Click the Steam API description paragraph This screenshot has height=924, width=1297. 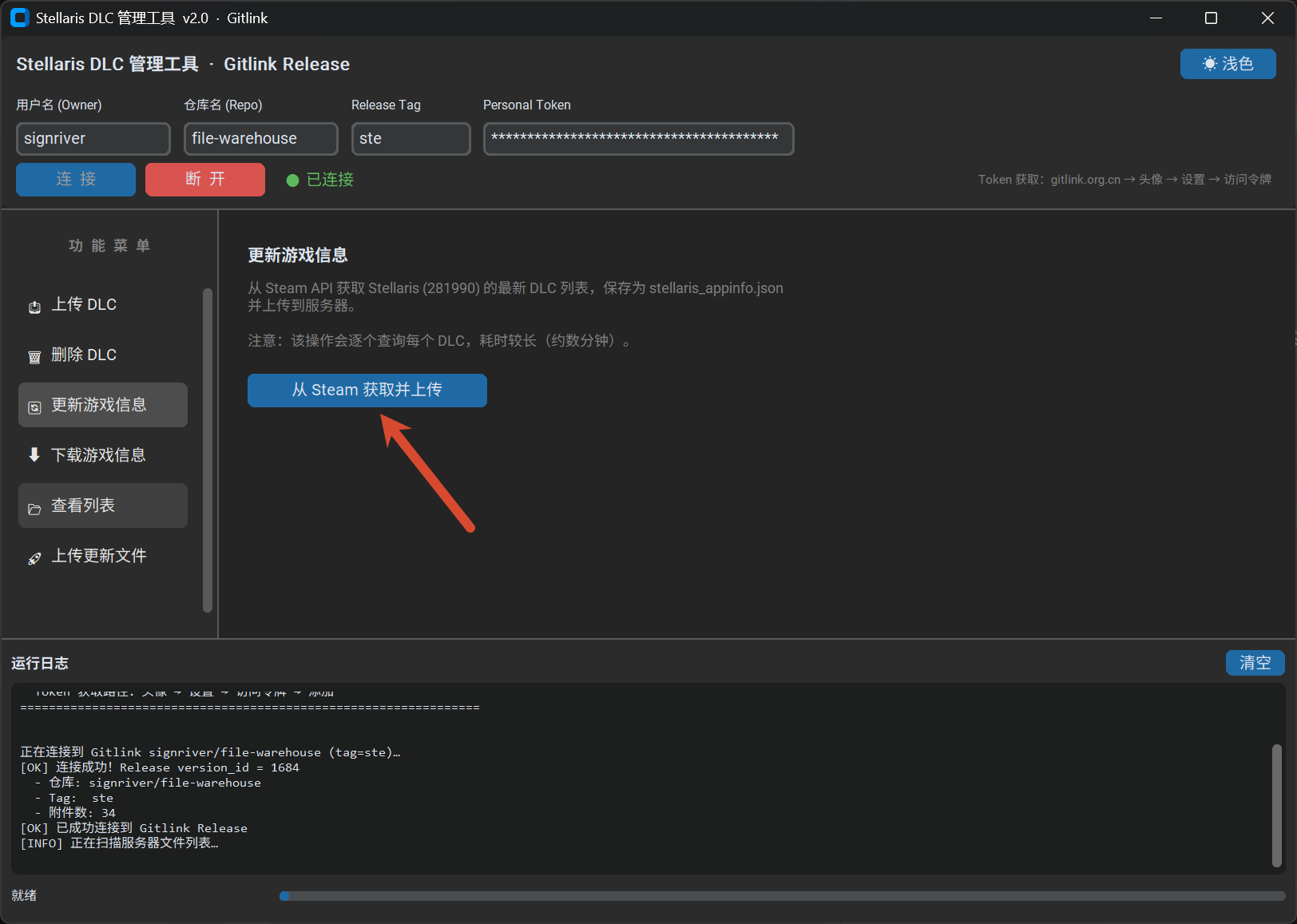click(x=515, y=296)
